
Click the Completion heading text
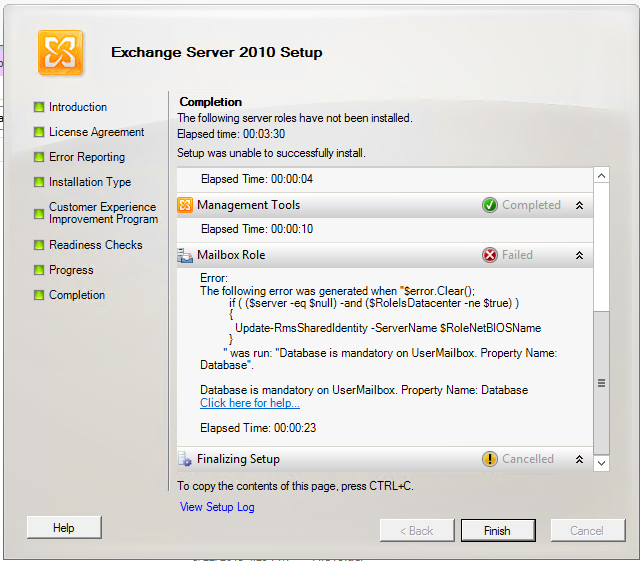point(211,102)
